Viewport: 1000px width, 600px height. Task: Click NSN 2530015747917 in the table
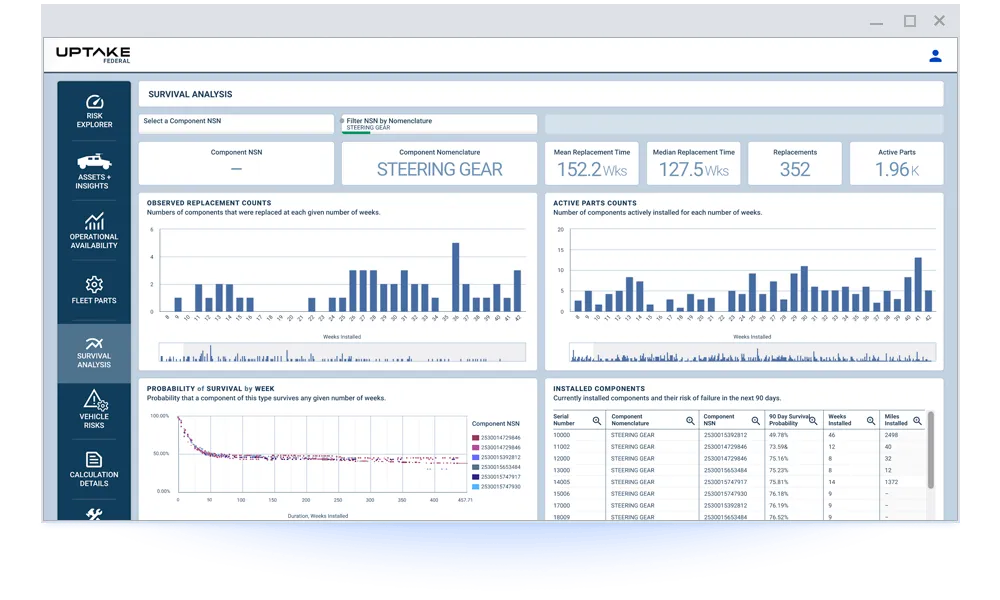click(x=725, y=482)
